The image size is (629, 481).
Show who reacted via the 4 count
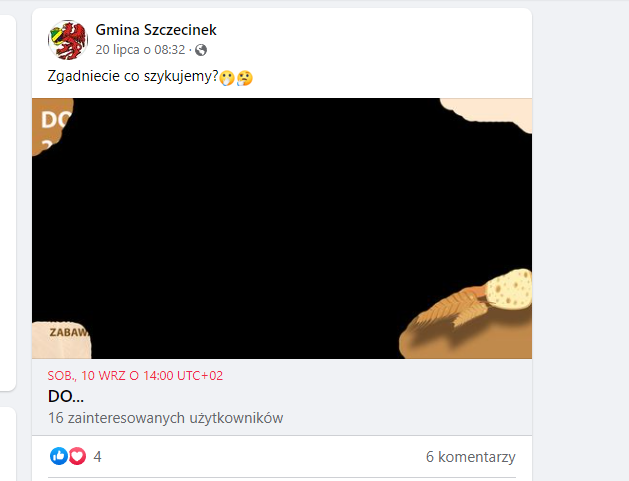click(97, 457)
